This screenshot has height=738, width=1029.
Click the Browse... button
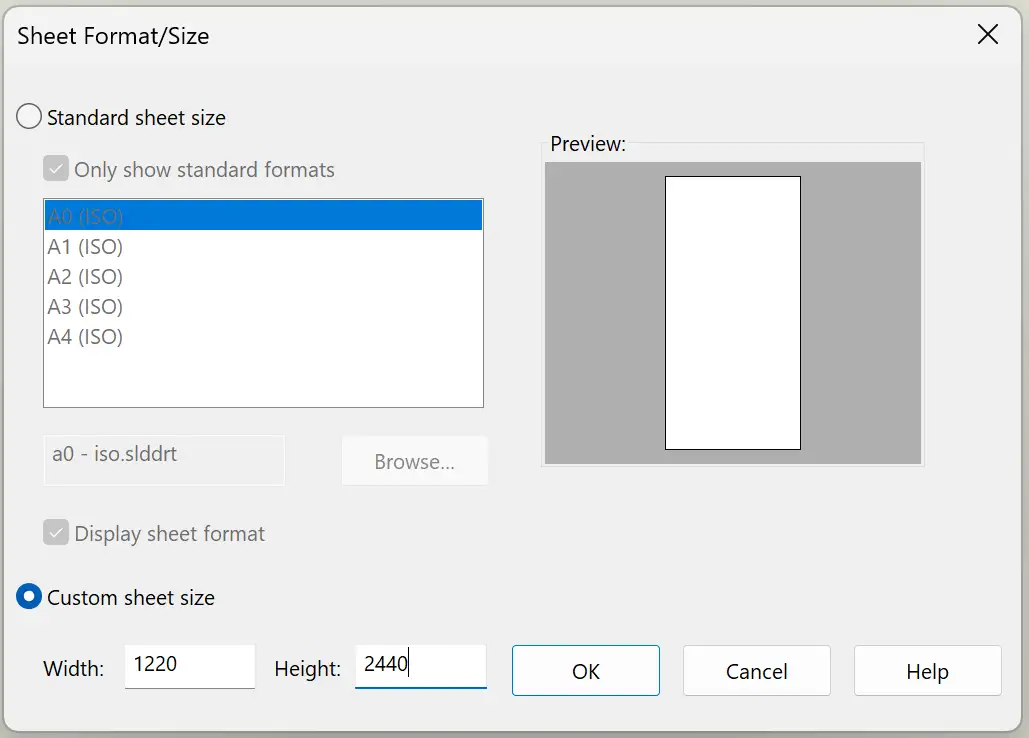(414, 461)
